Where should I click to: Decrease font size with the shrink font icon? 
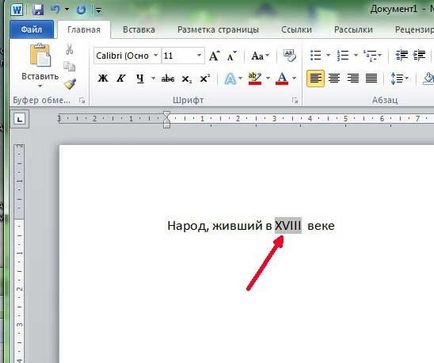(232, 56)
